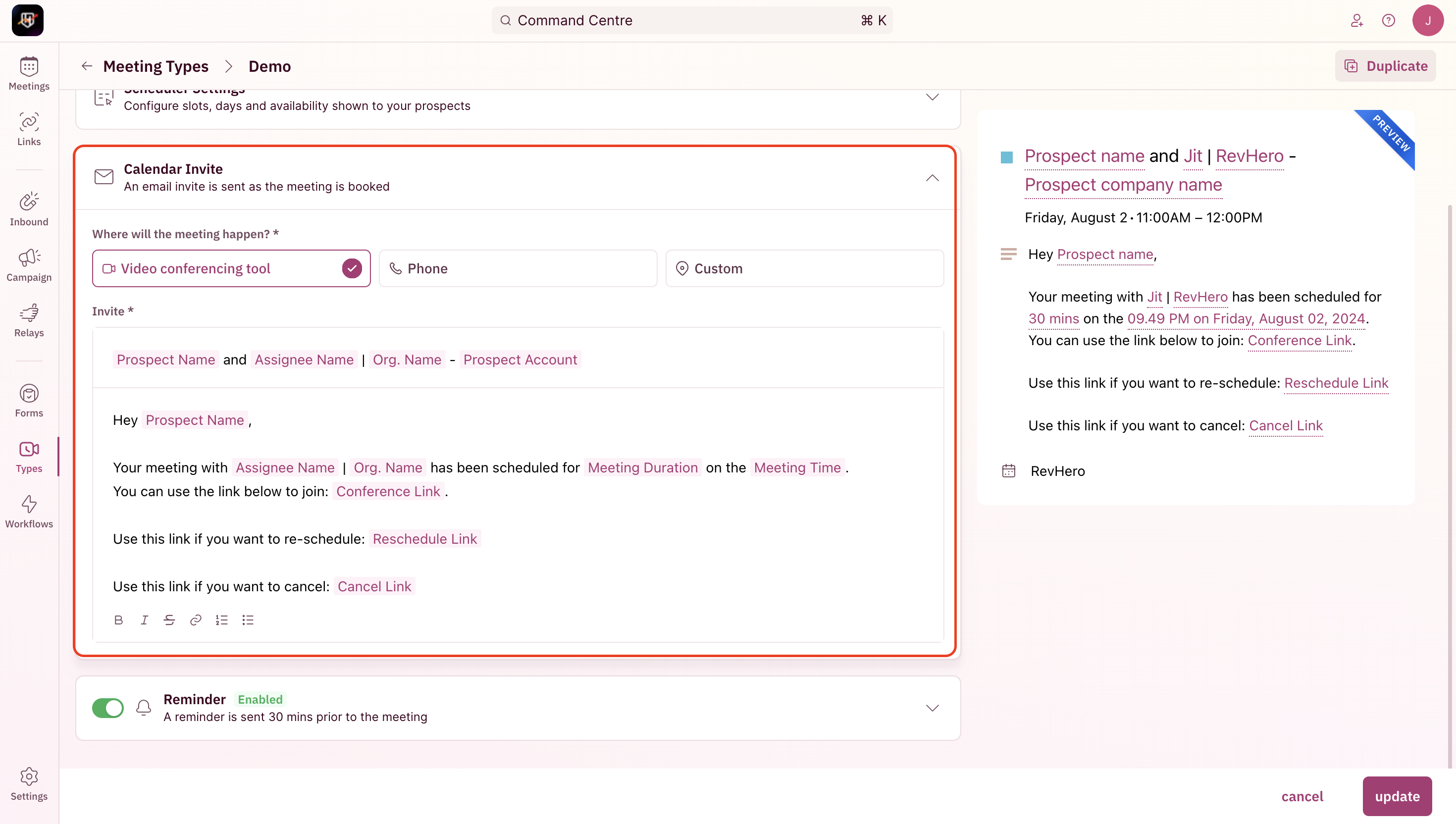Click the page vertical scrollbar

coord(1450,487)
